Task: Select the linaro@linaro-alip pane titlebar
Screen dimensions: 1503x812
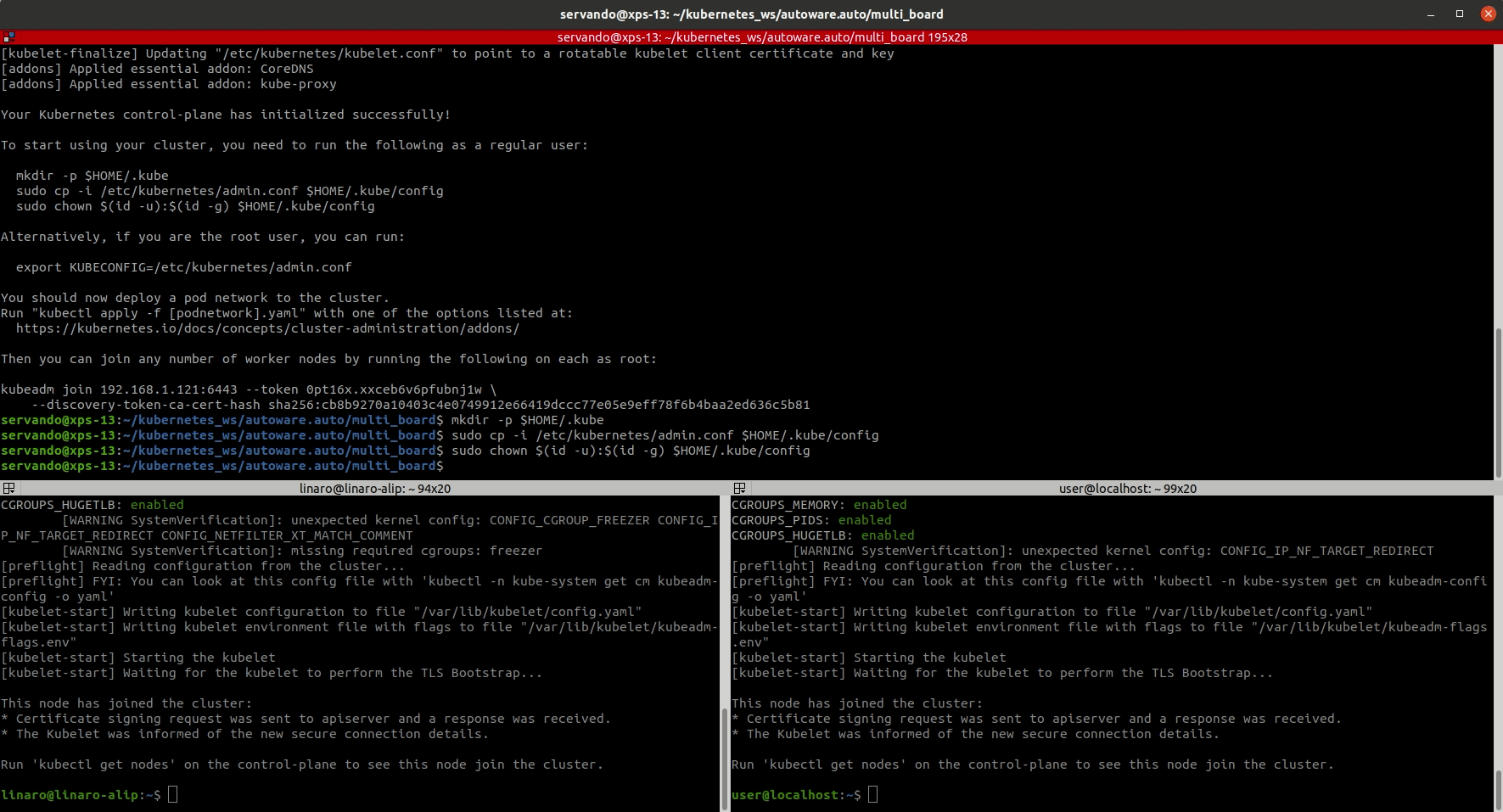Action: coord(374,489)
